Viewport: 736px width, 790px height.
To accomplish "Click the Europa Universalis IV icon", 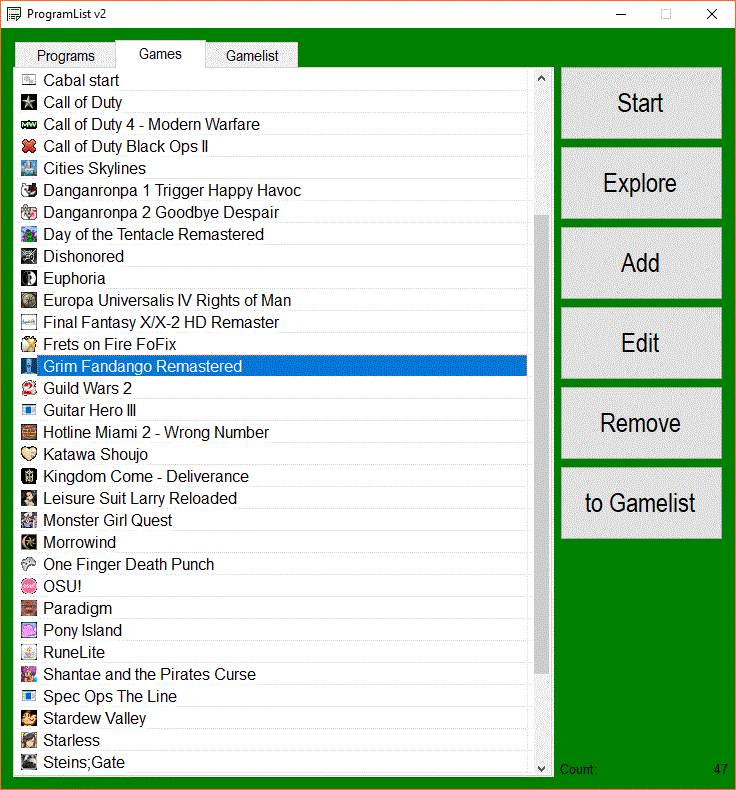I will coord(29,300).
